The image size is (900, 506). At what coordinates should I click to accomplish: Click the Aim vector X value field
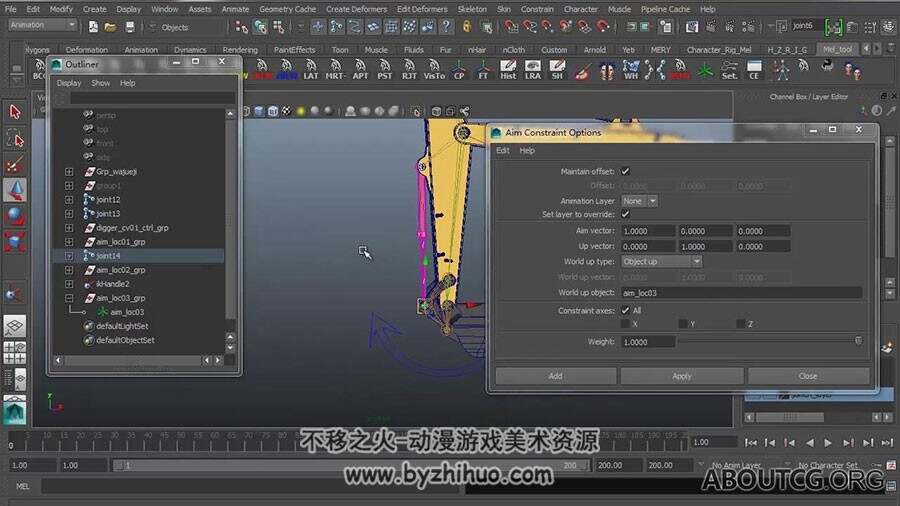[x=648, y=231]
